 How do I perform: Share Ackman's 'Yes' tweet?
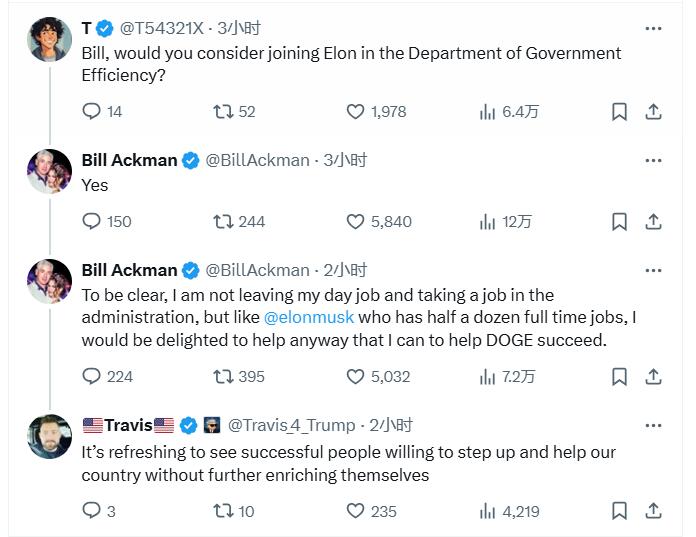point(653,221)
